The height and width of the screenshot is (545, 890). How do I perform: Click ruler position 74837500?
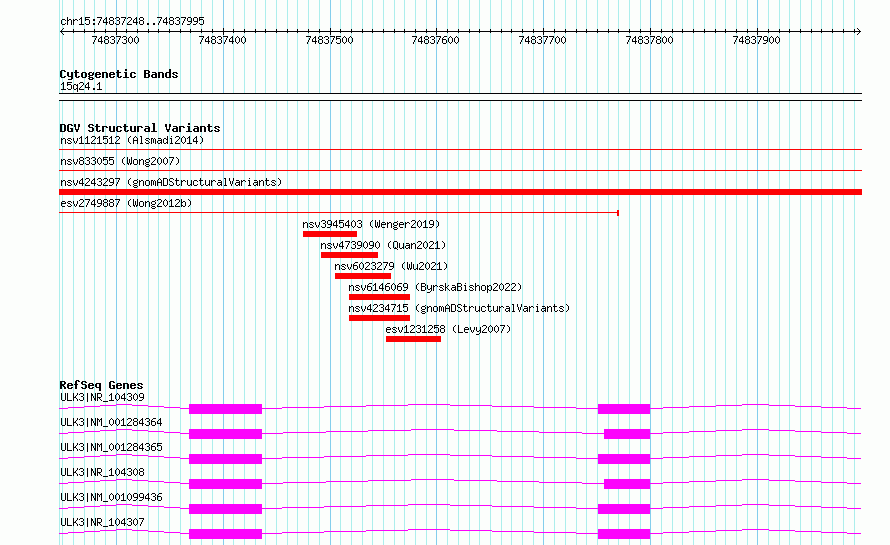click(x=329, y=40)
